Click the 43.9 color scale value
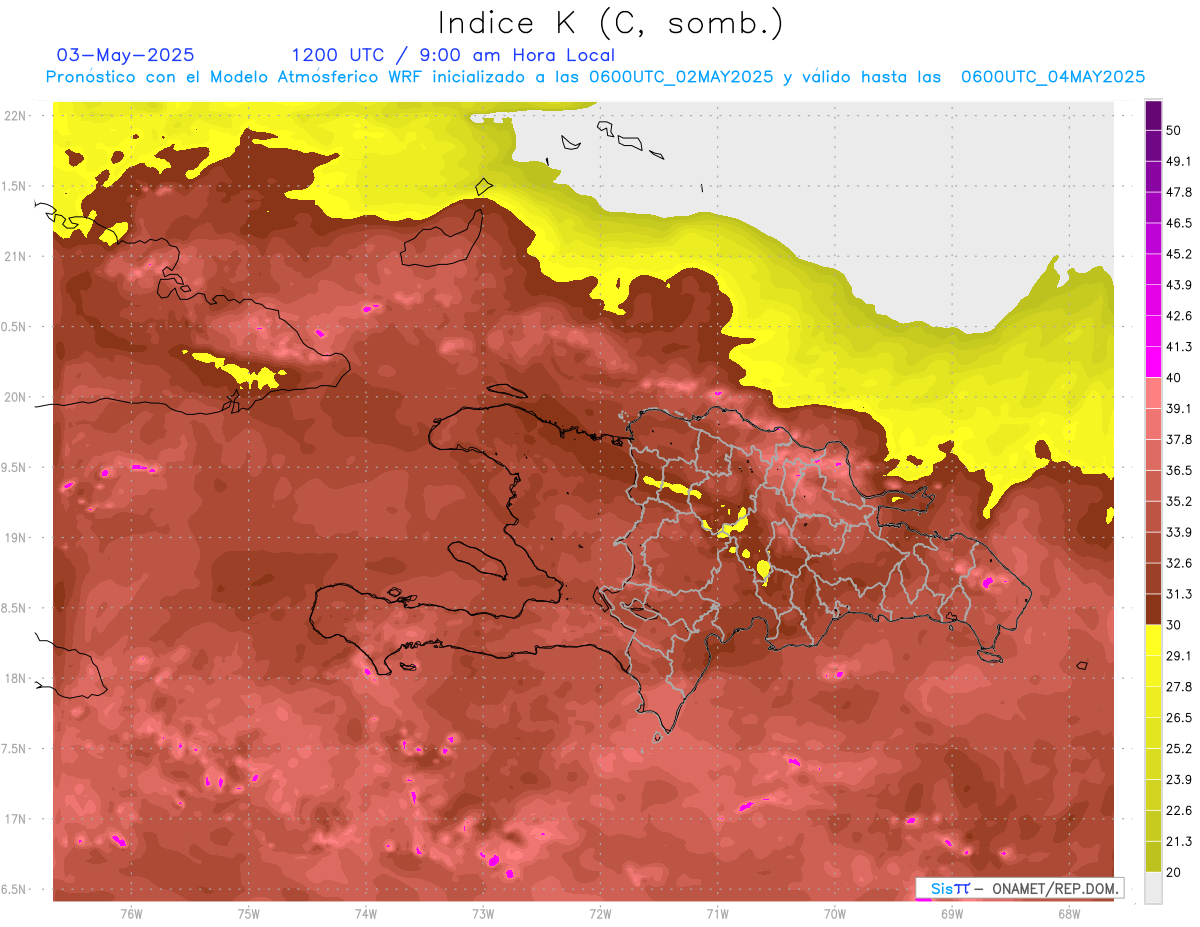This screenshot has height=927, width=1200. click(x=1179, y=285)
